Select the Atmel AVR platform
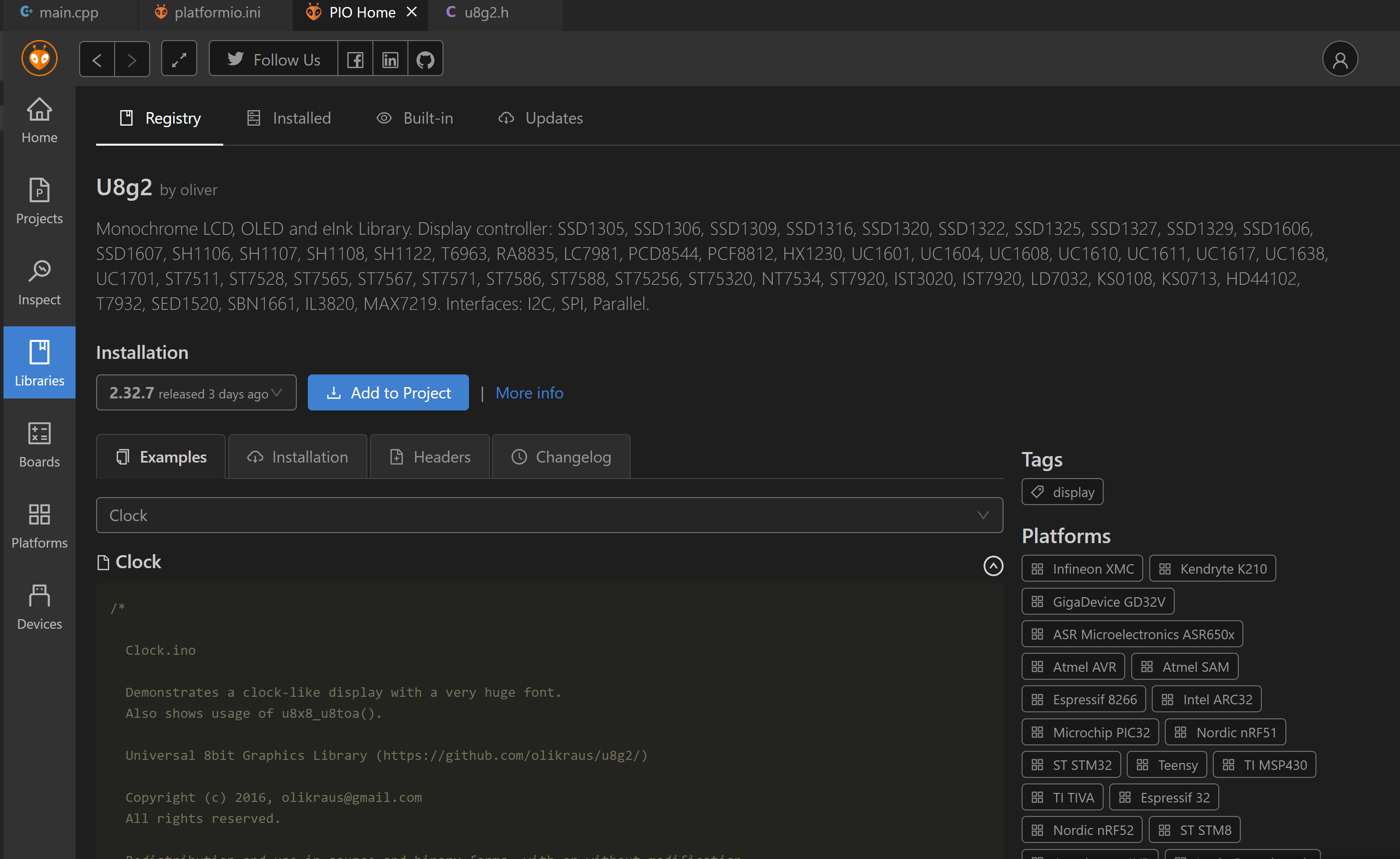The height and width of the screenshot is (859, 1400). tap(1073, 667)
